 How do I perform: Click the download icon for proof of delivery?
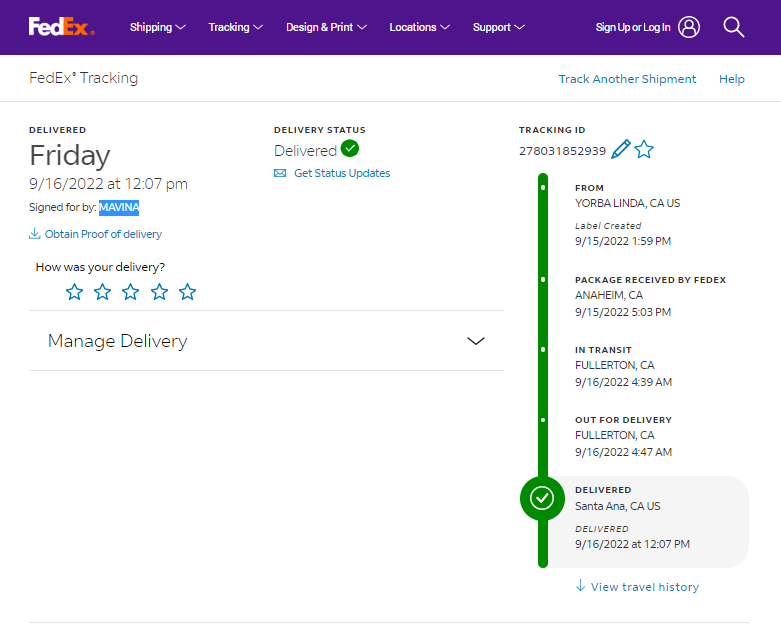tap(34, 234)
